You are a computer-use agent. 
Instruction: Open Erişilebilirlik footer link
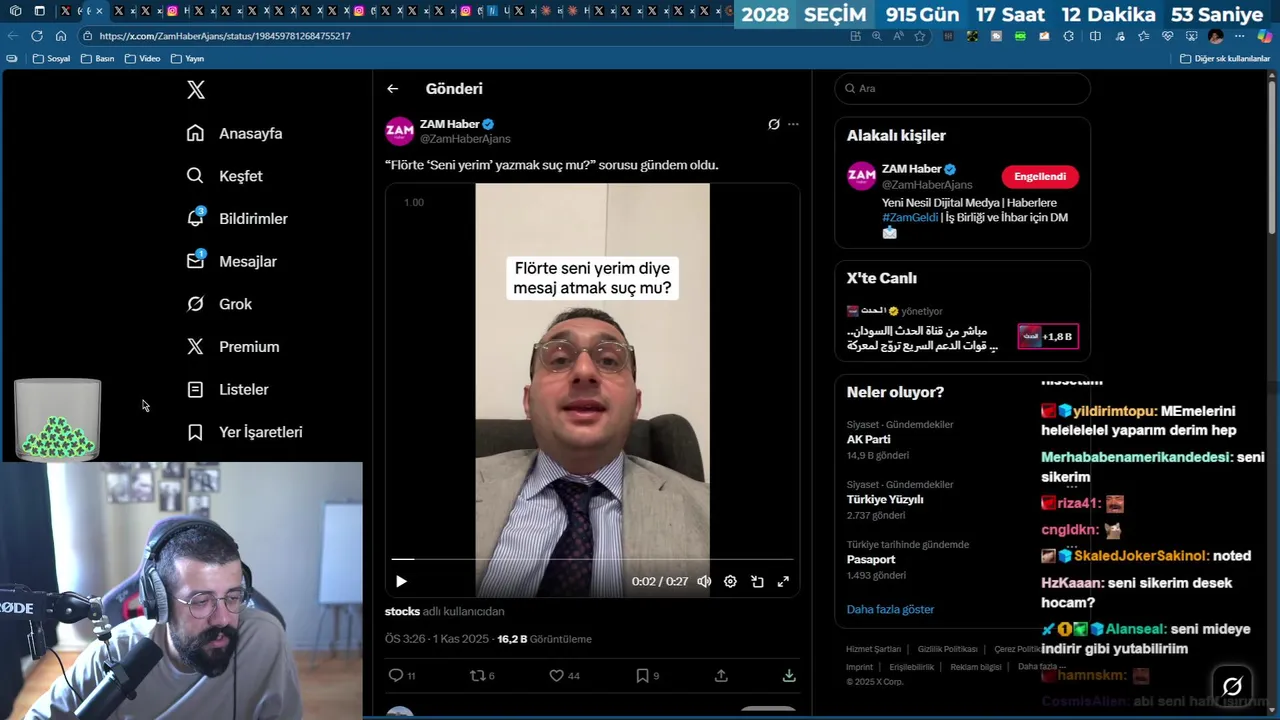click(x=912, y=667)
